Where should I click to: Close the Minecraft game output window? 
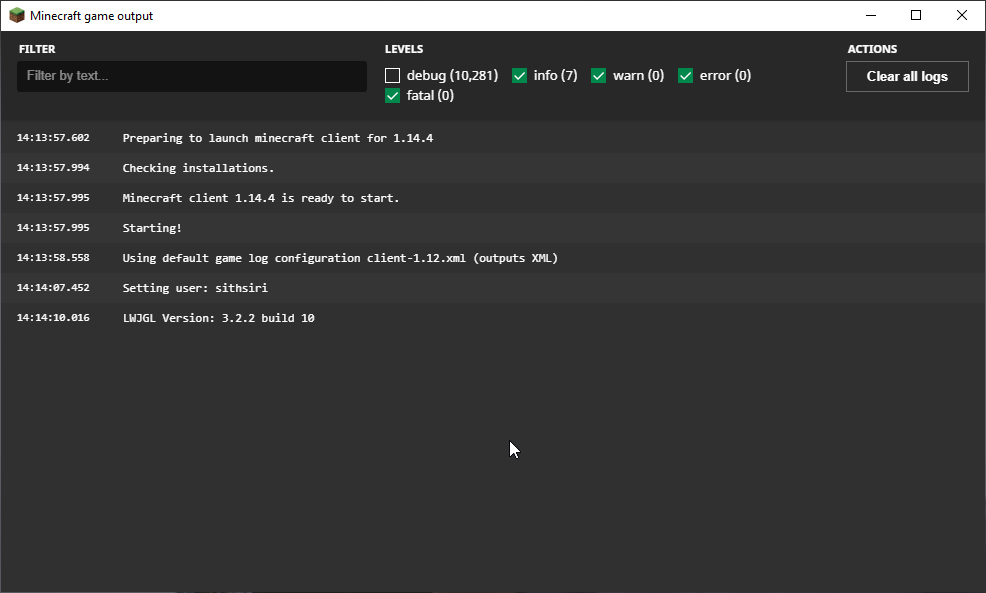(962, 16)
